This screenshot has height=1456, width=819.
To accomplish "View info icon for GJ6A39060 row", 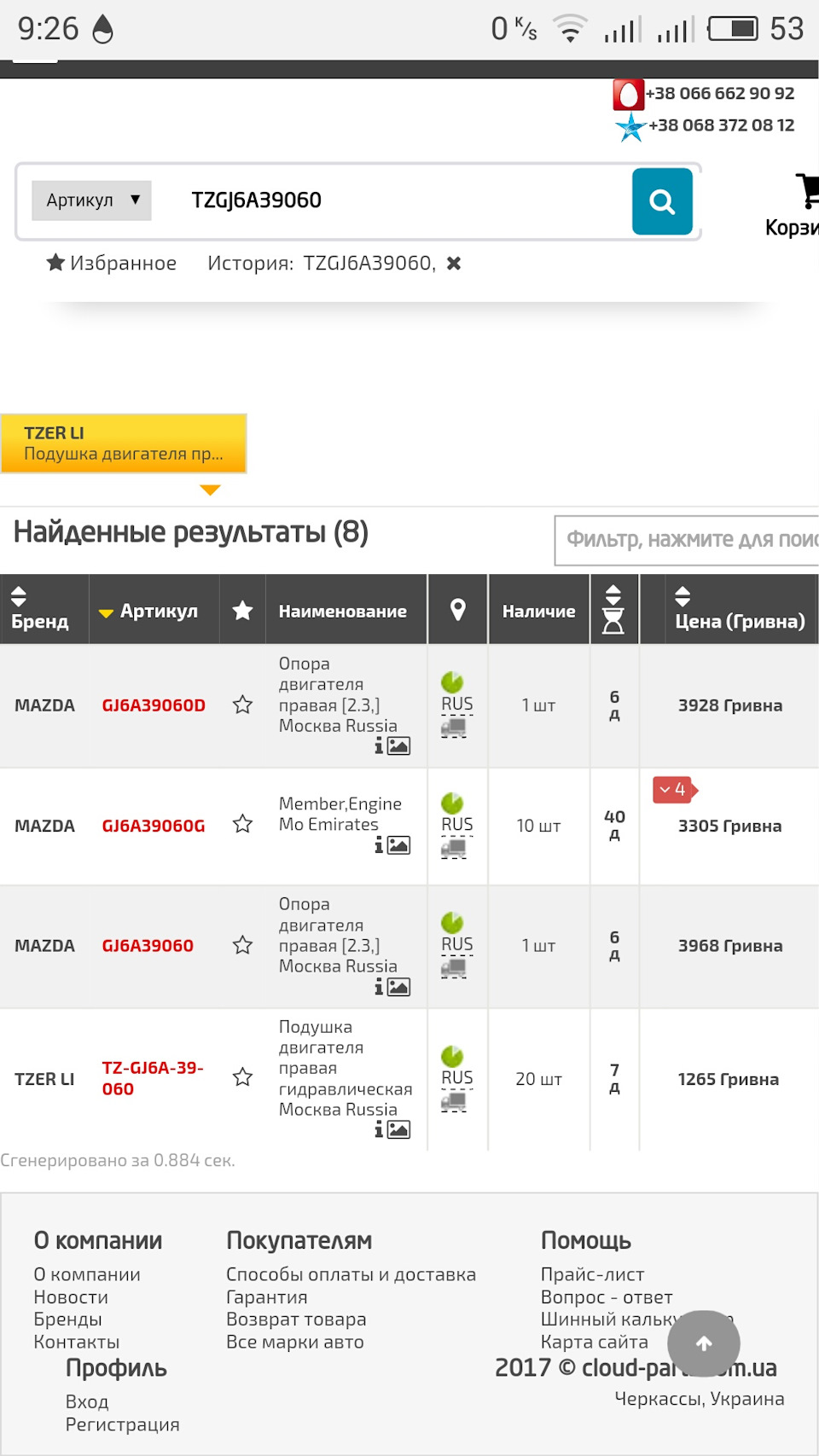I will pos(379,987).
